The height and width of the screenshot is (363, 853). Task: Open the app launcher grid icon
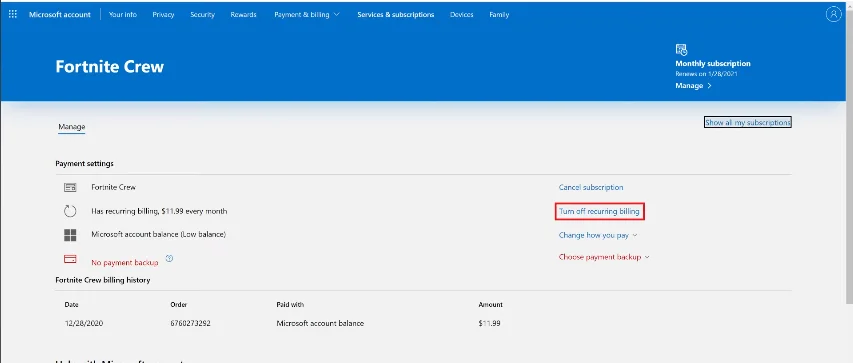pos(13,15)
